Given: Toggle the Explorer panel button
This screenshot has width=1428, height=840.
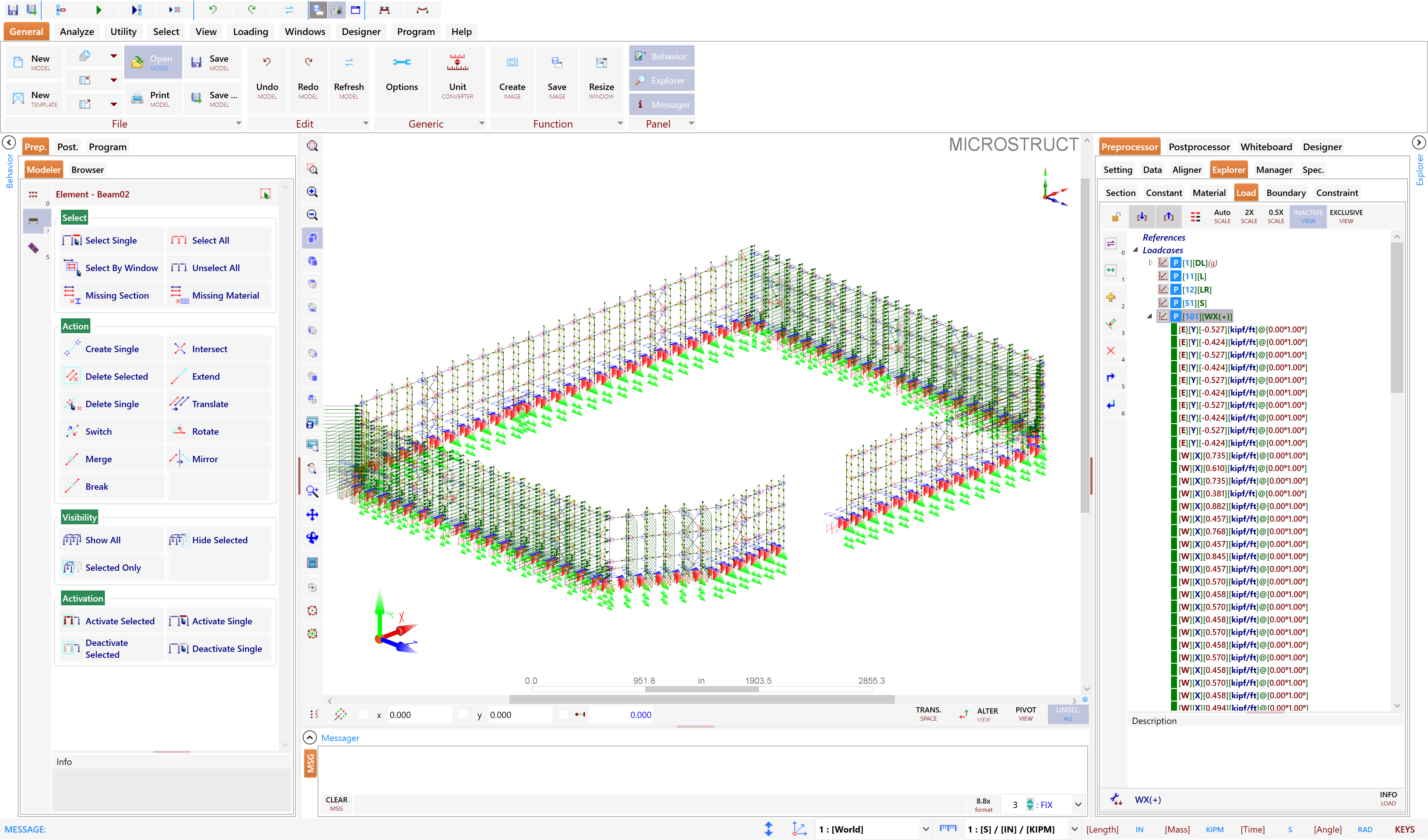Looking at the screenshot, I should [x=661, y=80].
